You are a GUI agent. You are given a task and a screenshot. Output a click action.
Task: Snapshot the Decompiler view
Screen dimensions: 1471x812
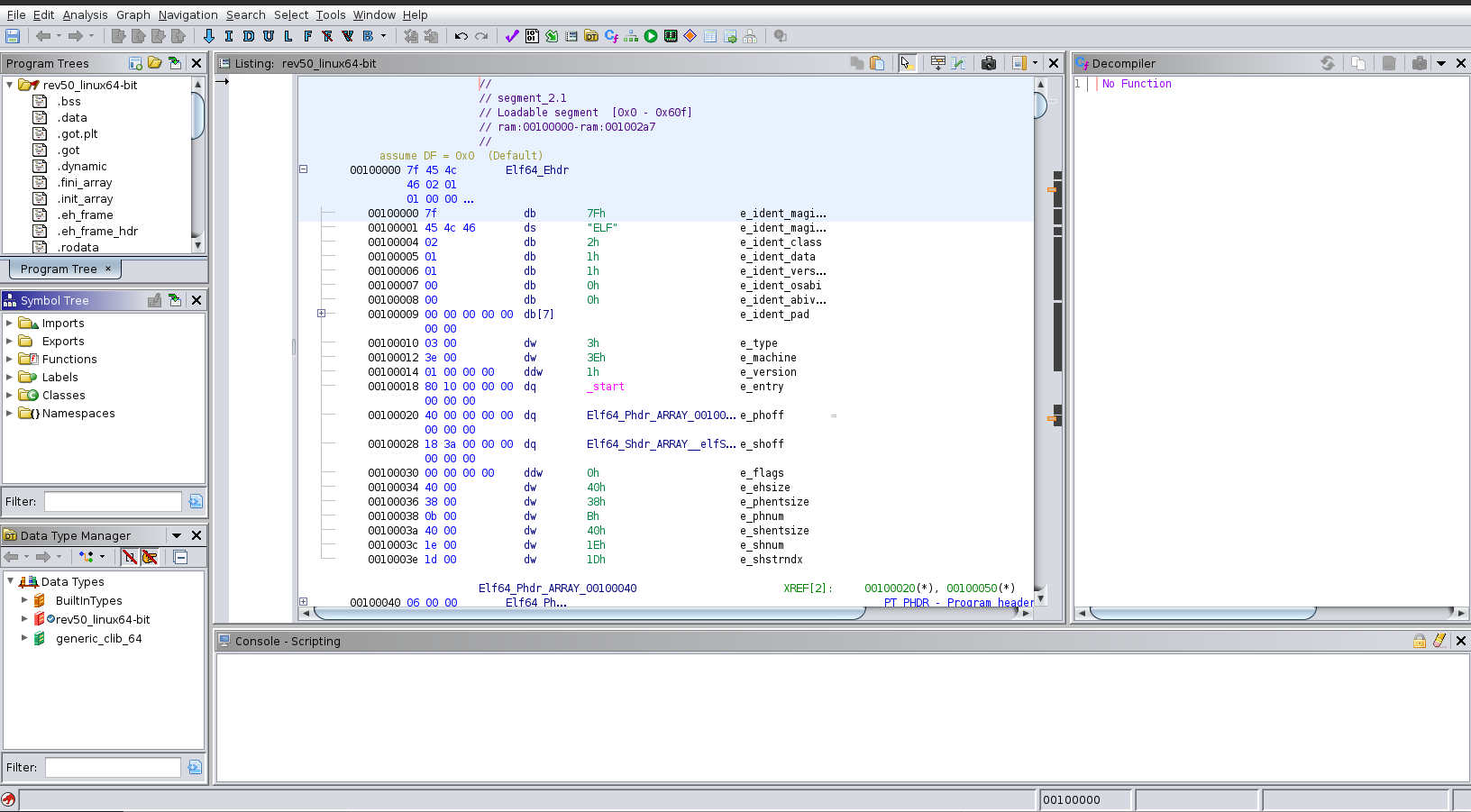[1420, 63]
